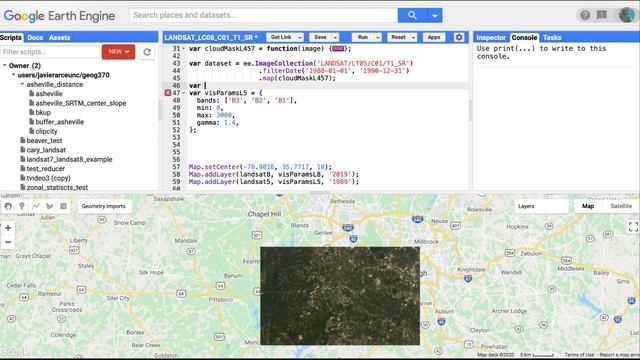Viewport: 640px width, 360px height.
Task: Run the script
Action: coord(362,37)
